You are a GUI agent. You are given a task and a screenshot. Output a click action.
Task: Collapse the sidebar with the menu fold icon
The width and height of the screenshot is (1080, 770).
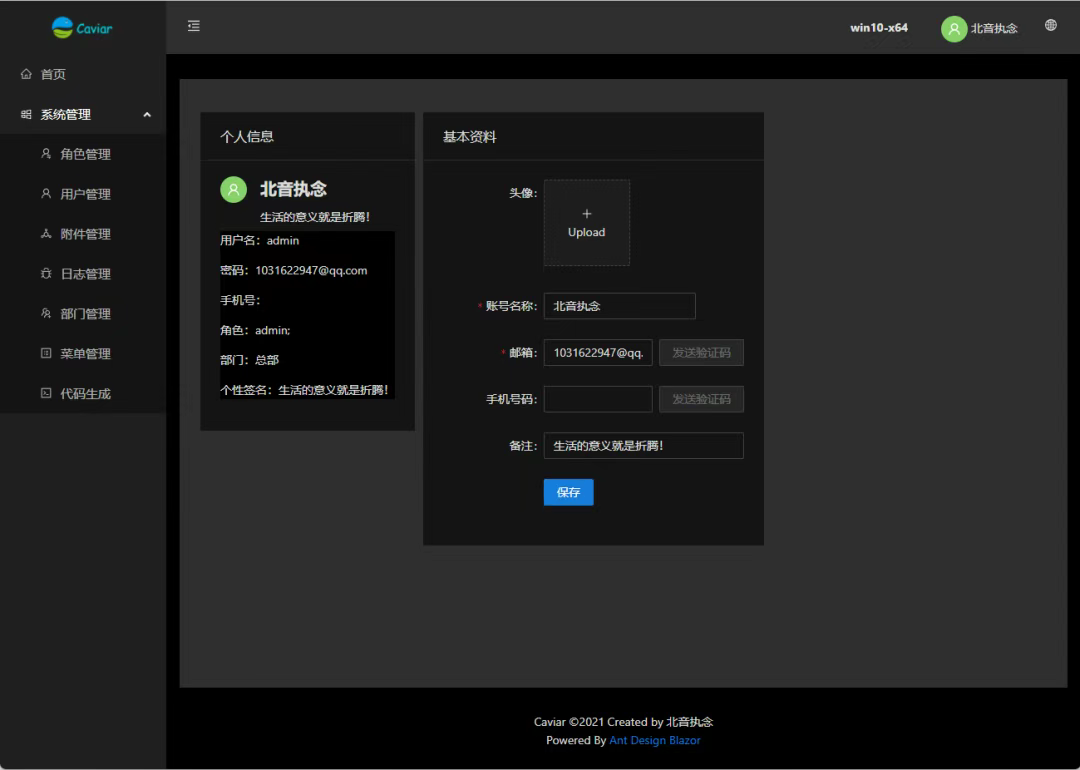tap(194, 25)
